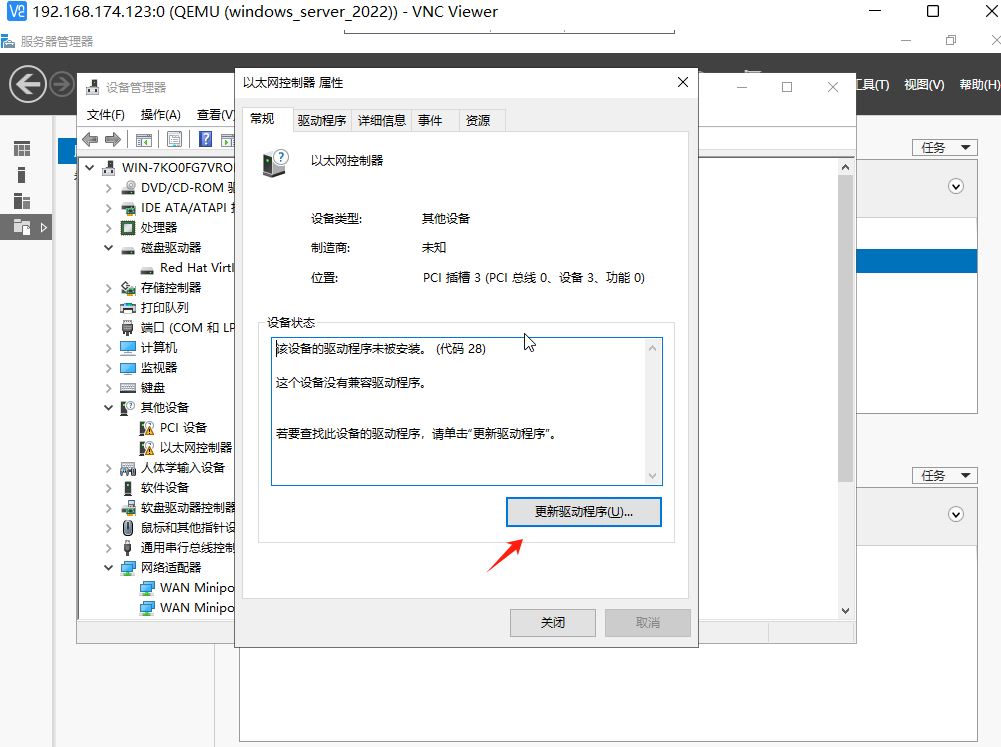This screenshot has height=747, width=1001.
Task: Switch to the 常规 tab
Action: click(262, 119)
